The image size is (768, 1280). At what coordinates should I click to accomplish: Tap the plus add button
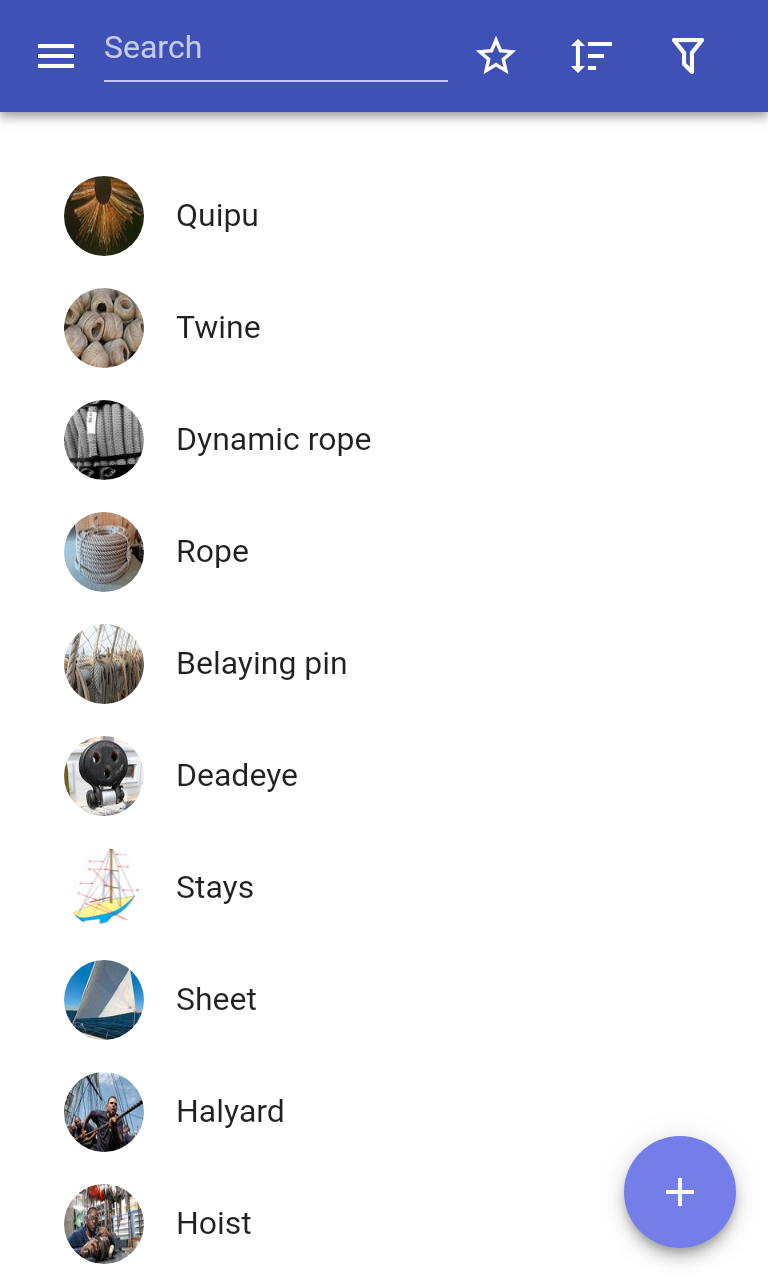(680, 1192)
